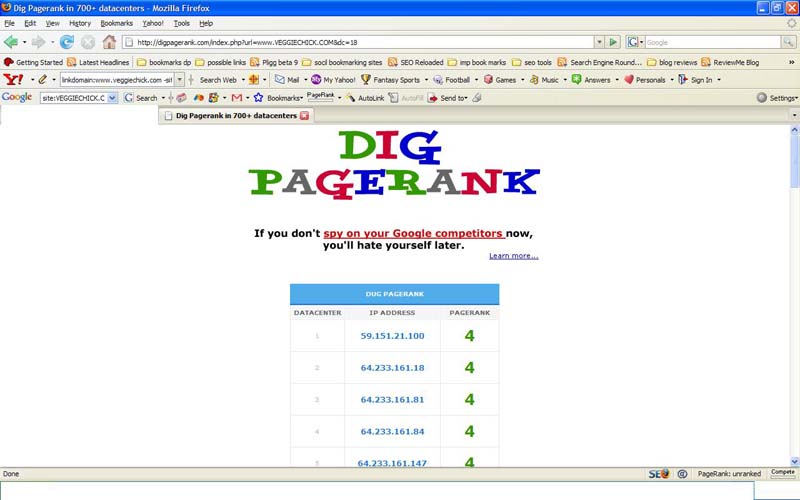This screenshot has width=800, height=500.
Task: Click the page vertical scrollbar thumb
Action: 794,162
